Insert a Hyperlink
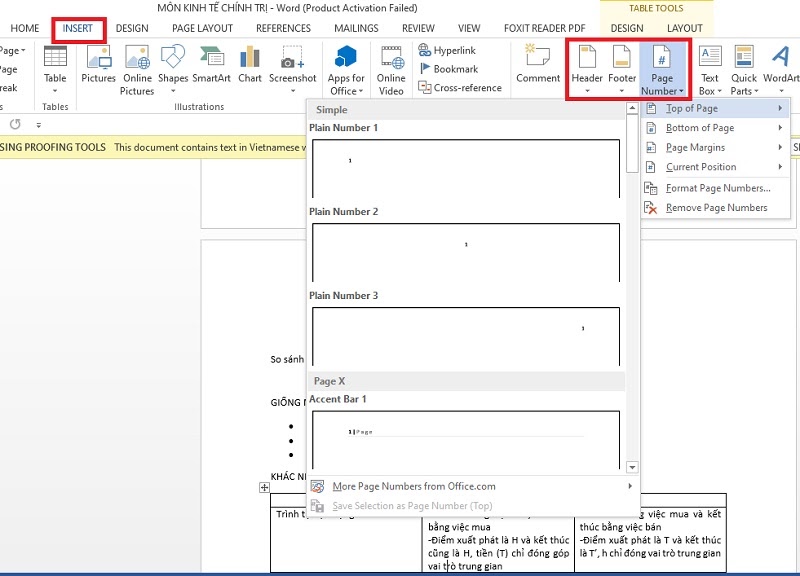Viewport: 800px width, 576px height. point(447,50)
